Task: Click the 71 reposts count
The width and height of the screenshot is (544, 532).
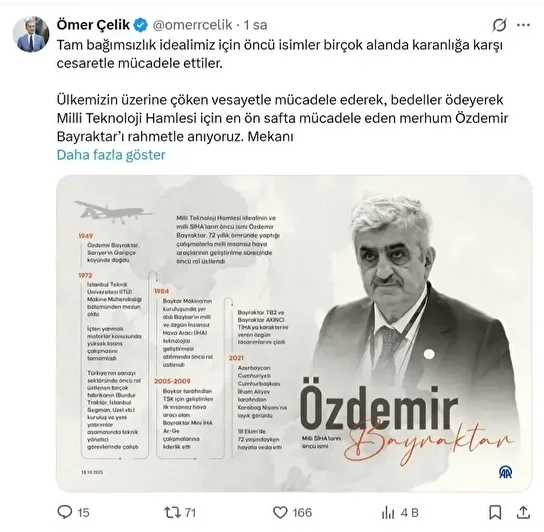Action: (190, 513)
